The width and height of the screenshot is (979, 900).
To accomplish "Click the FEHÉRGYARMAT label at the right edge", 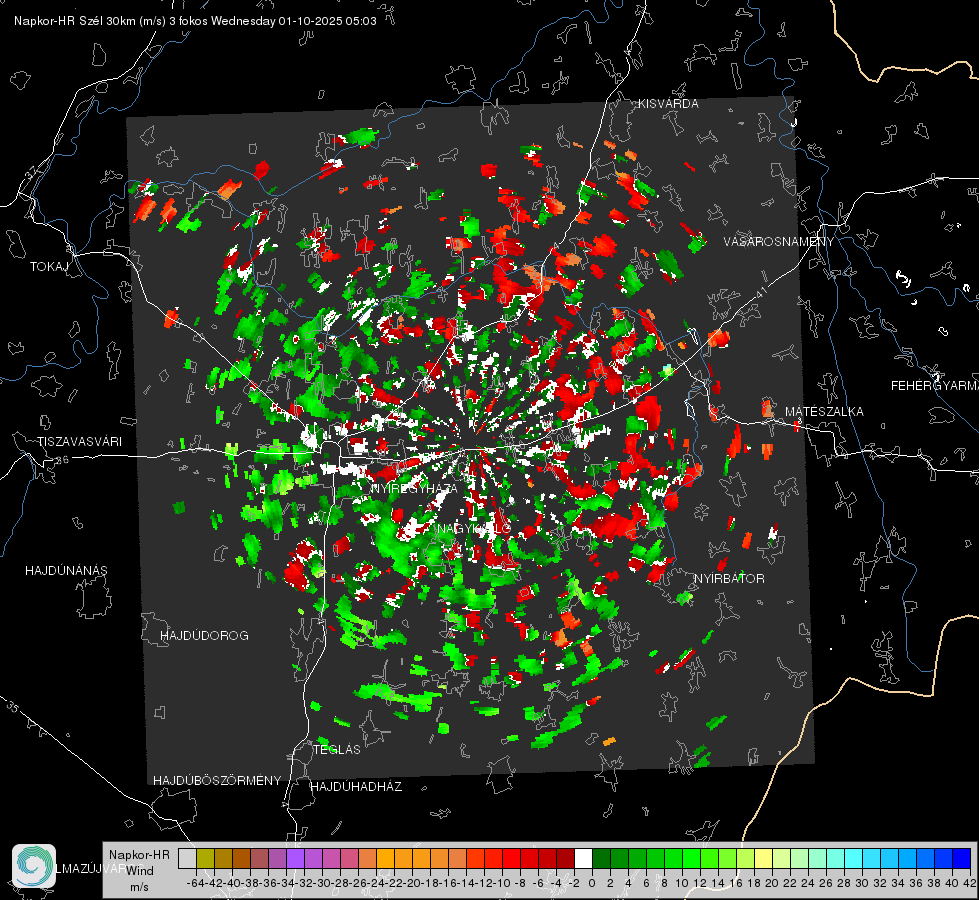I will click(x=935, y=386).
